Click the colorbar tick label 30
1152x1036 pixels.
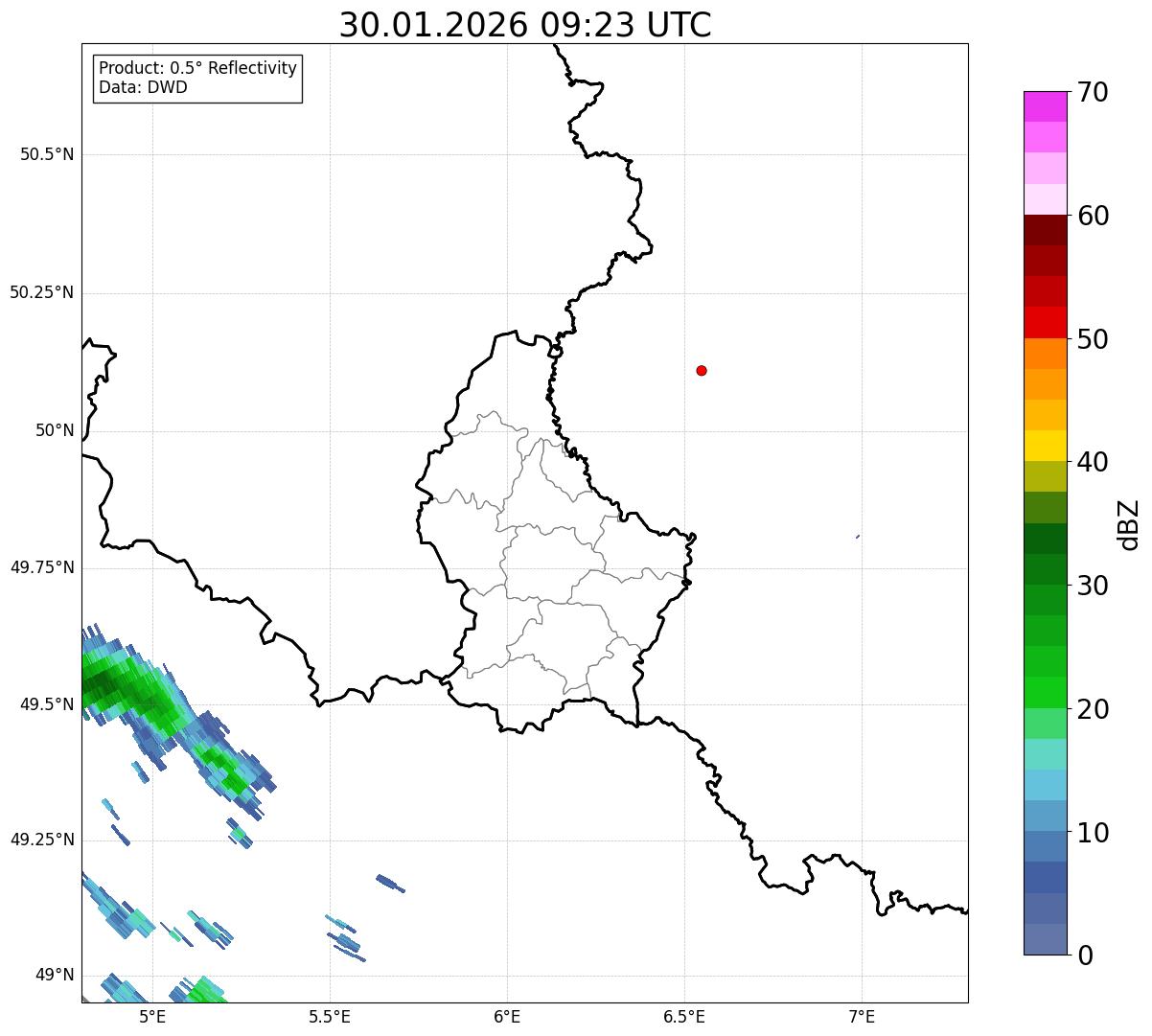(x=1092, y=586)
